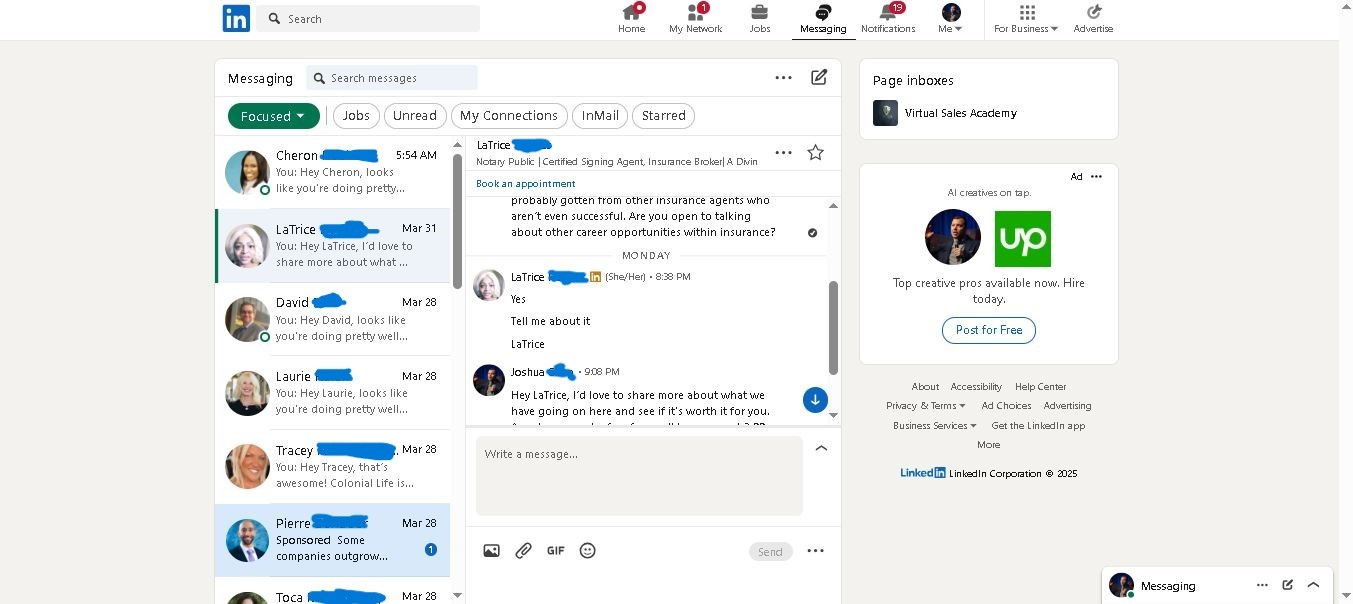Open Notifications bell icon
Image resolution: width=1353 pixels, height=604 pixels.
click(x=888, y=18)
